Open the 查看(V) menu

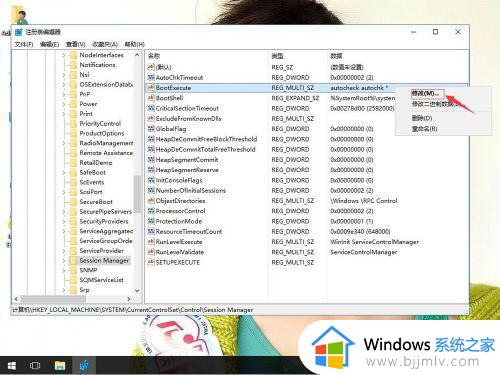[x=75, y=44]
